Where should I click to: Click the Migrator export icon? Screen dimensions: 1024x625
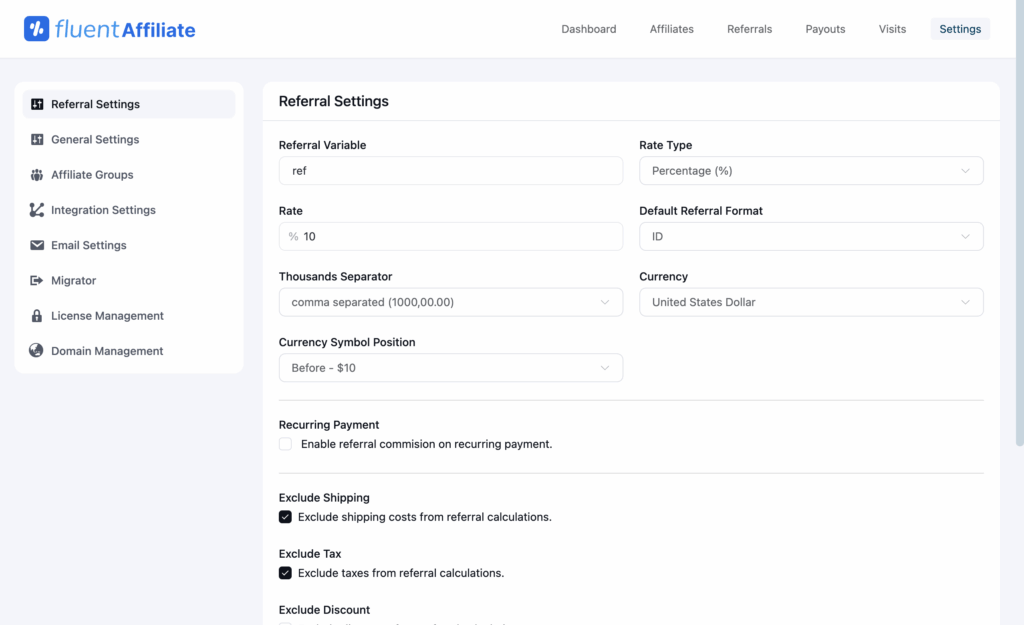coord(37,280)
